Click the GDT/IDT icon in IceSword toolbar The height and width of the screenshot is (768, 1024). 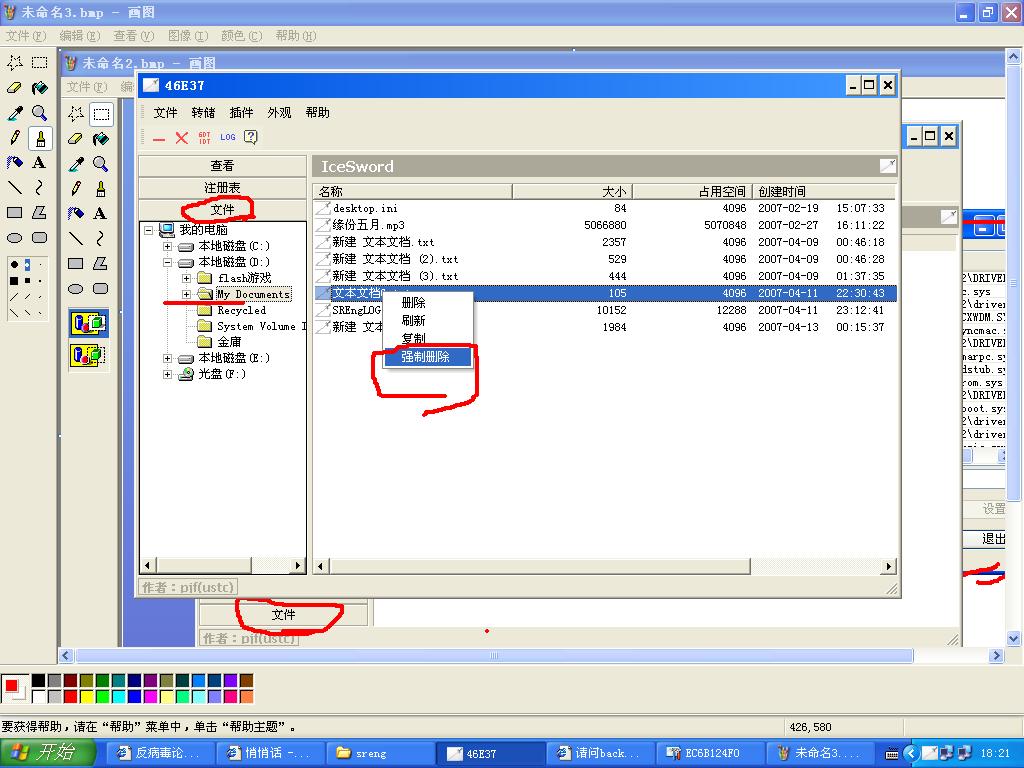pyautogui.click(x=204, y=137)
